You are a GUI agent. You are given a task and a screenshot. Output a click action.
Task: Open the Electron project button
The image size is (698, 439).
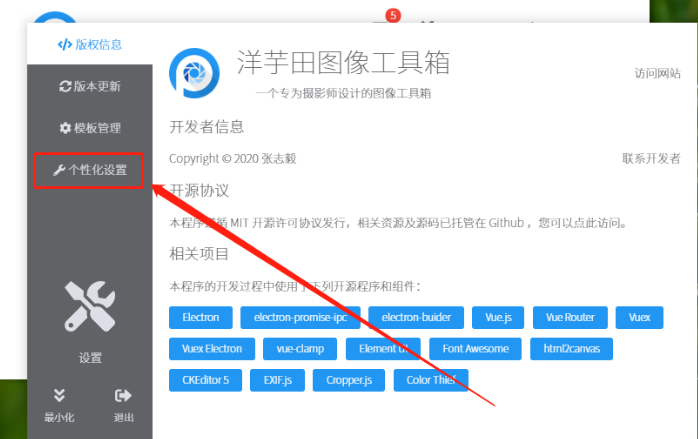[201, 317]
